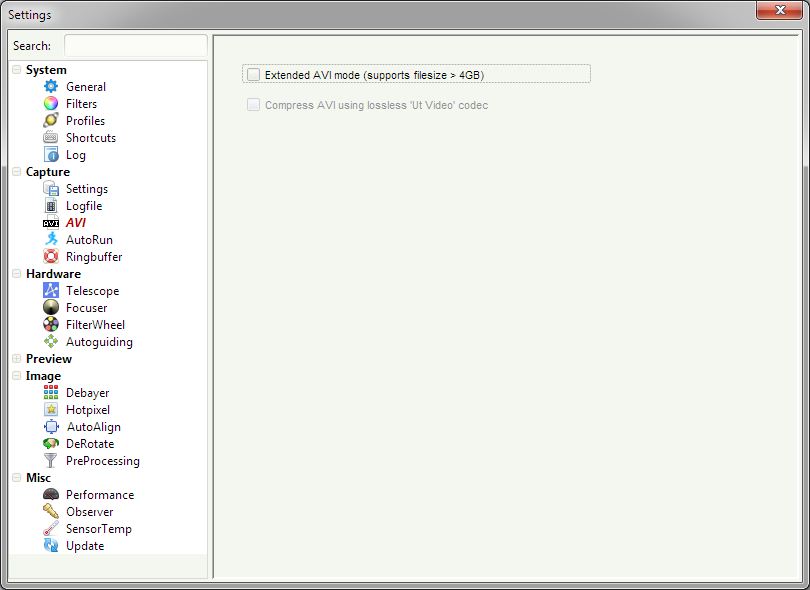Click the Hotpixel star icon
This screenshot has width=810, height=590.
click(x=51, y=410)
